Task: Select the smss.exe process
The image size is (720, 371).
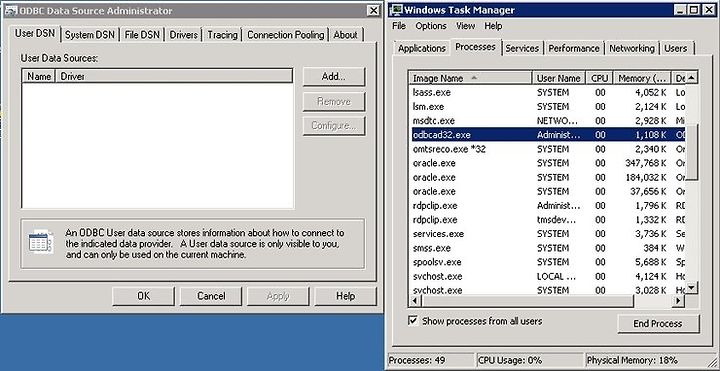Action: (547, 248)
